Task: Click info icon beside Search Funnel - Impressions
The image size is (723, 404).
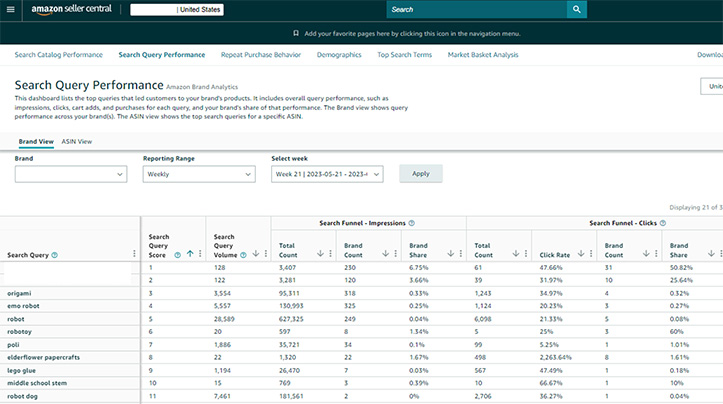Action: click(412, 223)
